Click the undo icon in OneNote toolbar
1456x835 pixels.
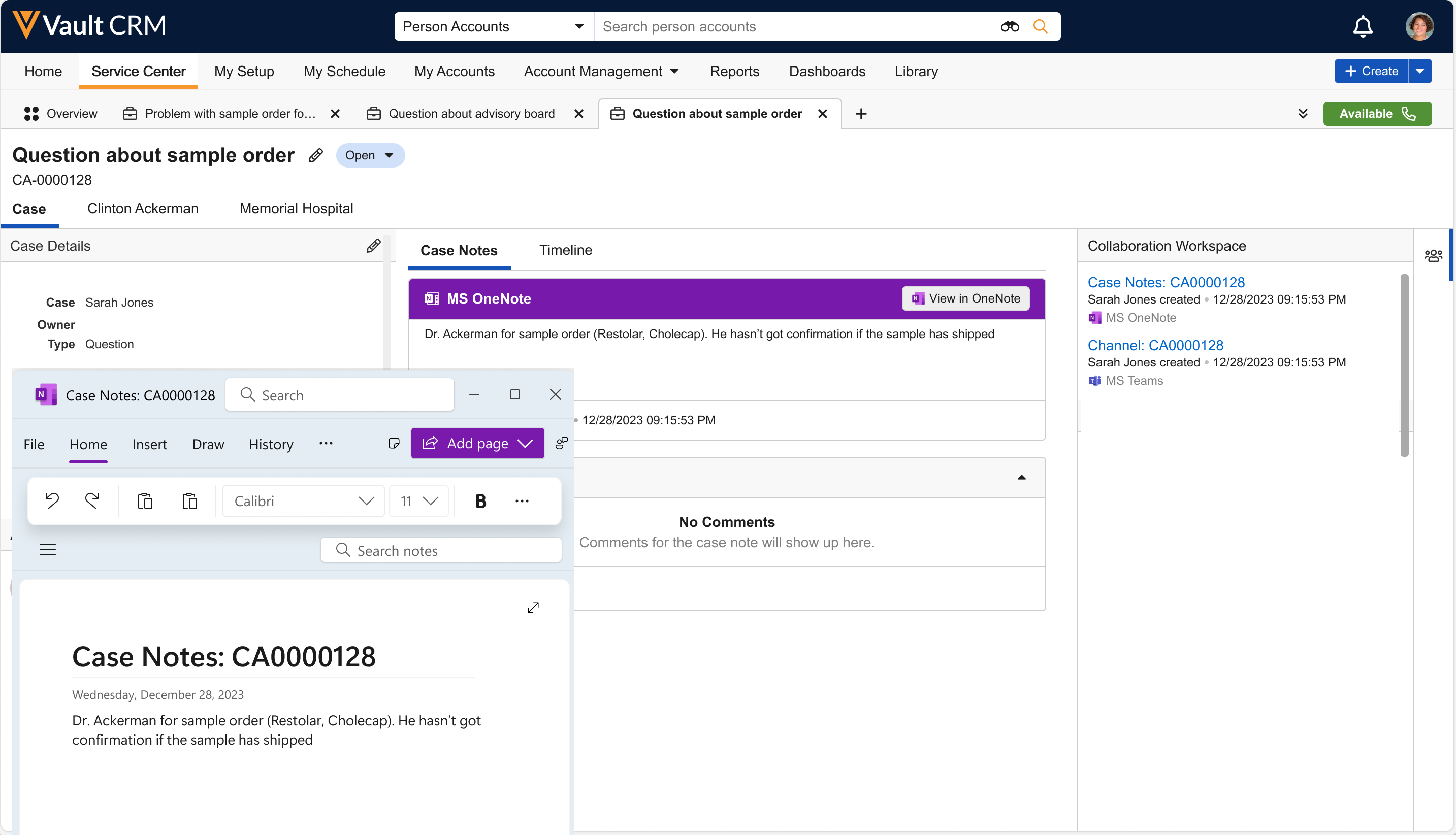(52, 500)
